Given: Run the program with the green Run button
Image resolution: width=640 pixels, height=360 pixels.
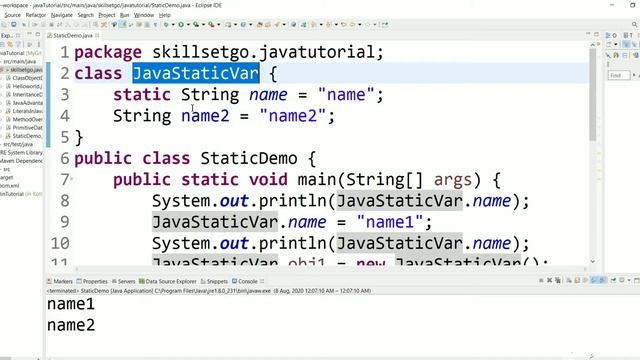Looking at the screenshot, I should click(181, 24).
